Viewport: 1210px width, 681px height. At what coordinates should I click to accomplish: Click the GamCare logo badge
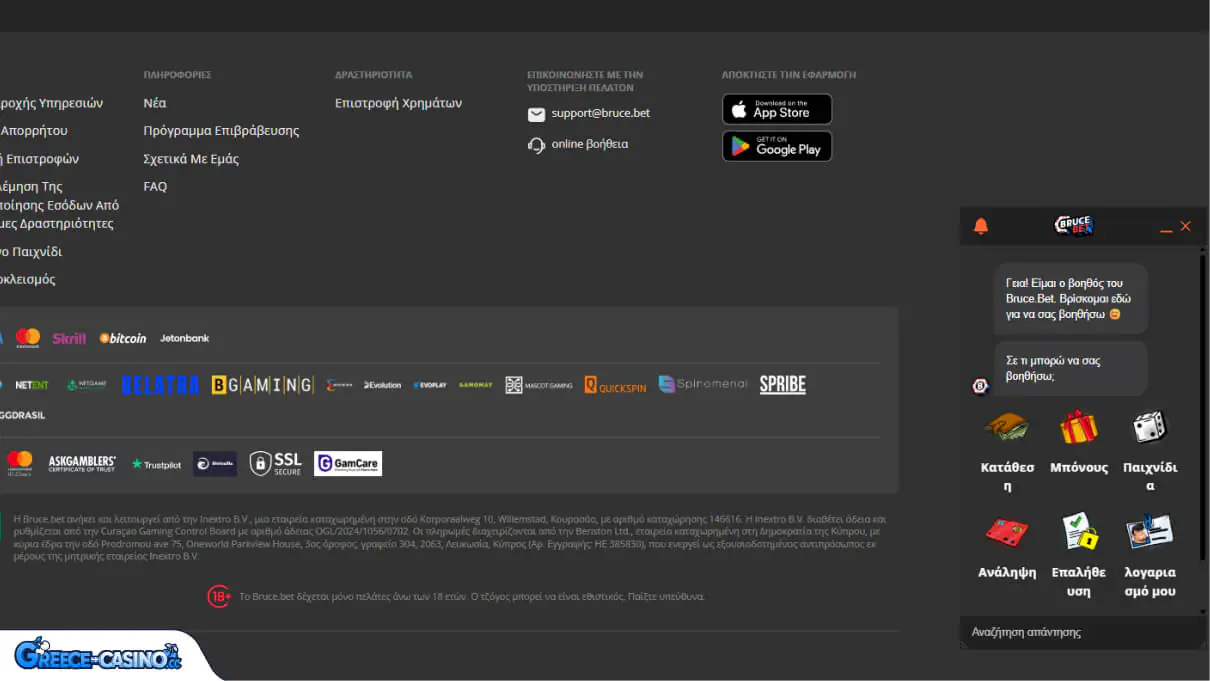(347, 463)
